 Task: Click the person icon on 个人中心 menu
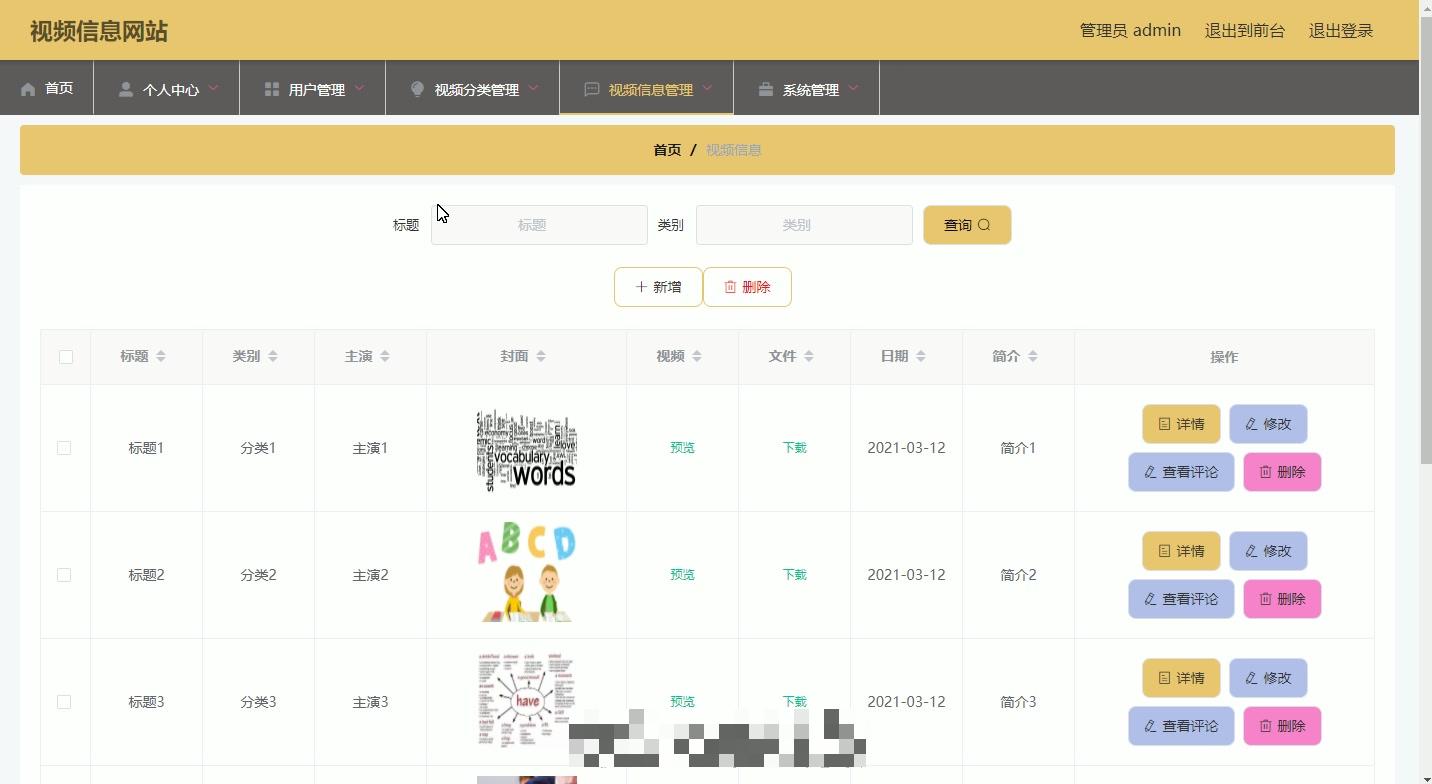126,88
